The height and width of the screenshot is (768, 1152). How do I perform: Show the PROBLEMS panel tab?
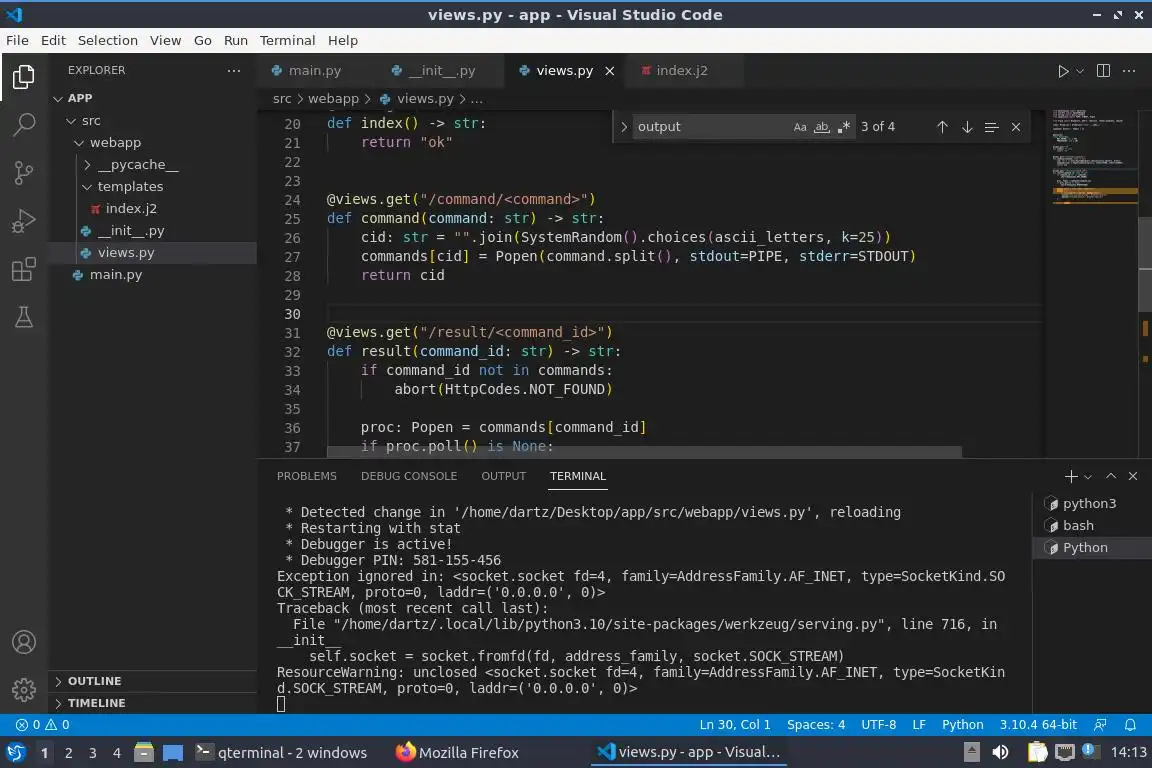[306, 476]
